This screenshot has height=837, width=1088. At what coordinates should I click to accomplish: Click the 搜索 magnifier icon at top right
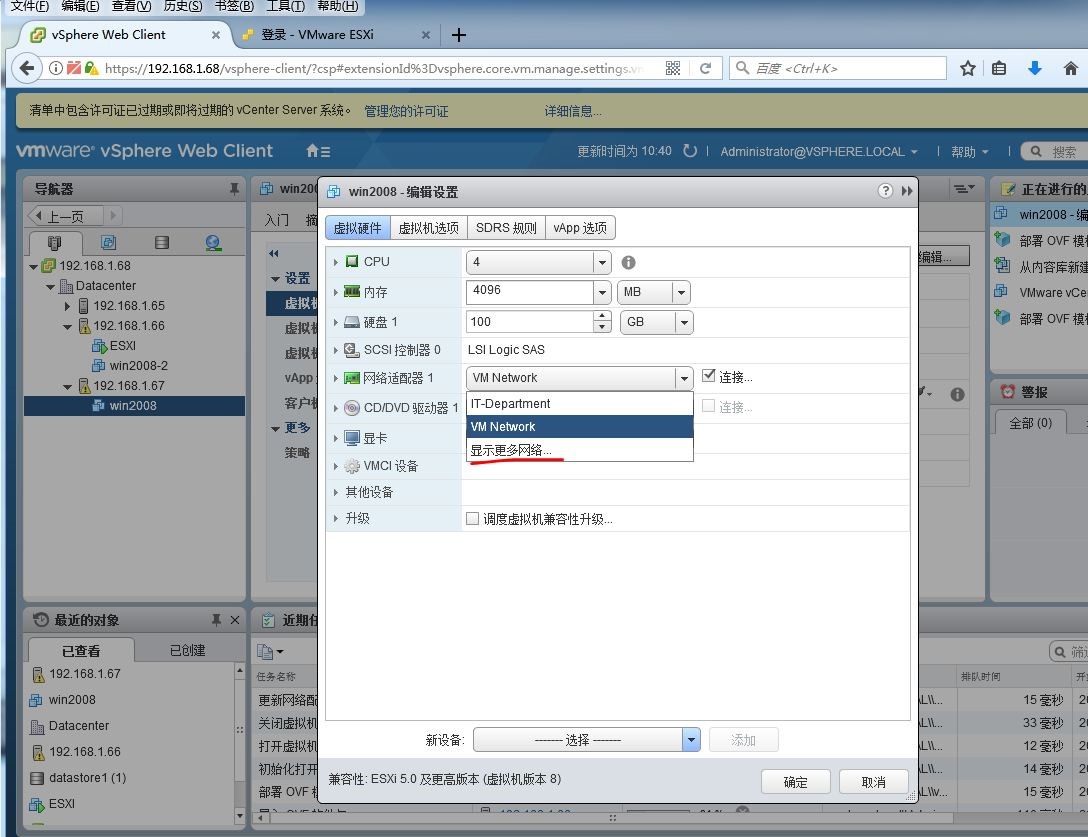tap(1037, 151)
